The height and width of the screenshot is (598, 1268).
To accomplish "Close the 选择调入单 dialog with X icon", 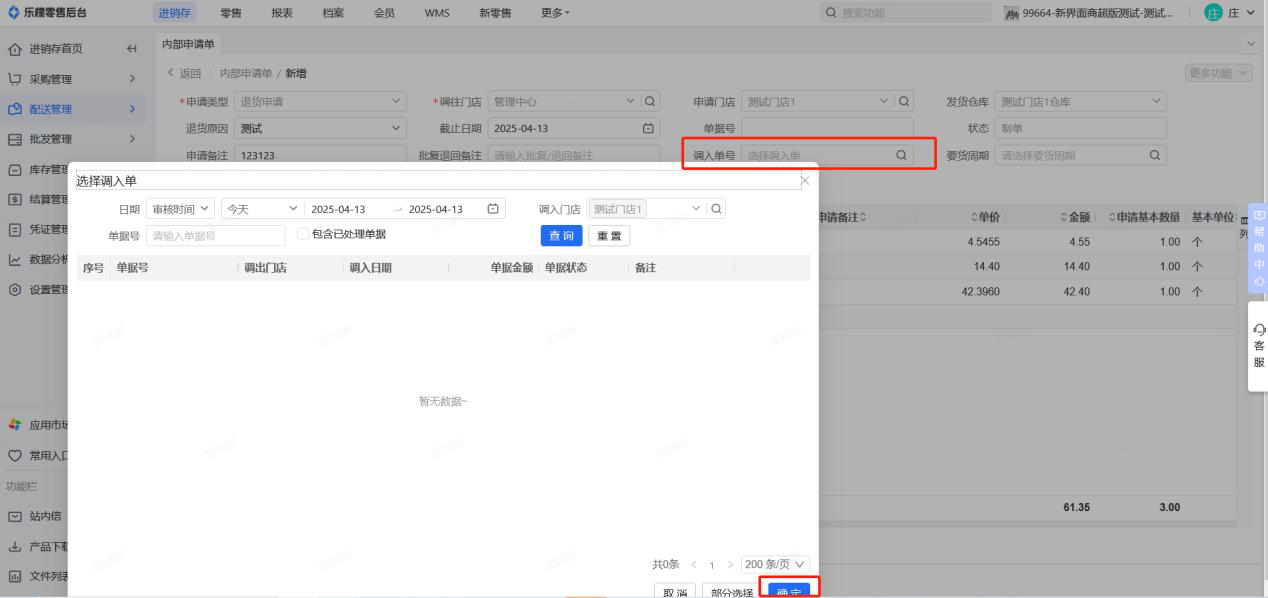I will coord(805,180).
